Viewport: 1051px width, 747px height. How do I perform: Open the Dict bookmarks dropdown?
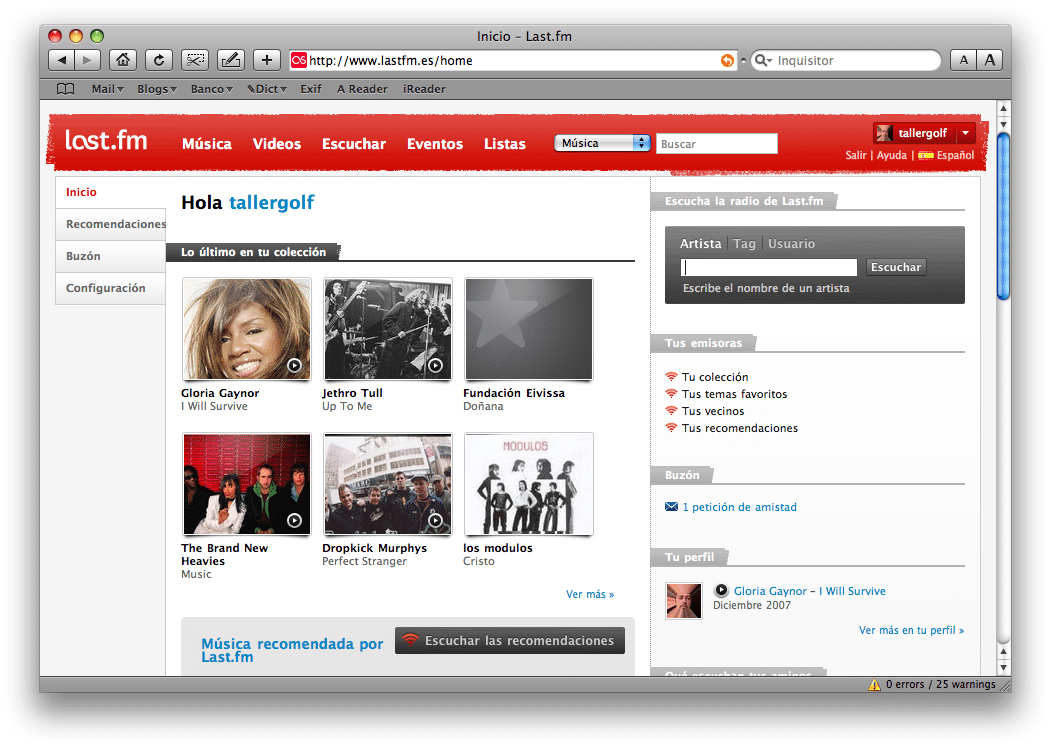(x=267, y=89)
